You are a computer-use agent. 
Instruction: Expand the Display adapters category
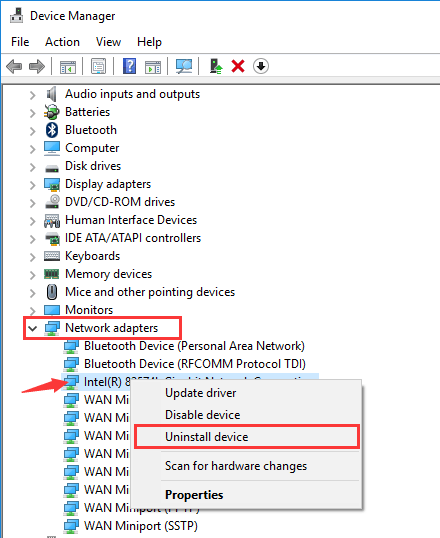[x=33, y=185]
